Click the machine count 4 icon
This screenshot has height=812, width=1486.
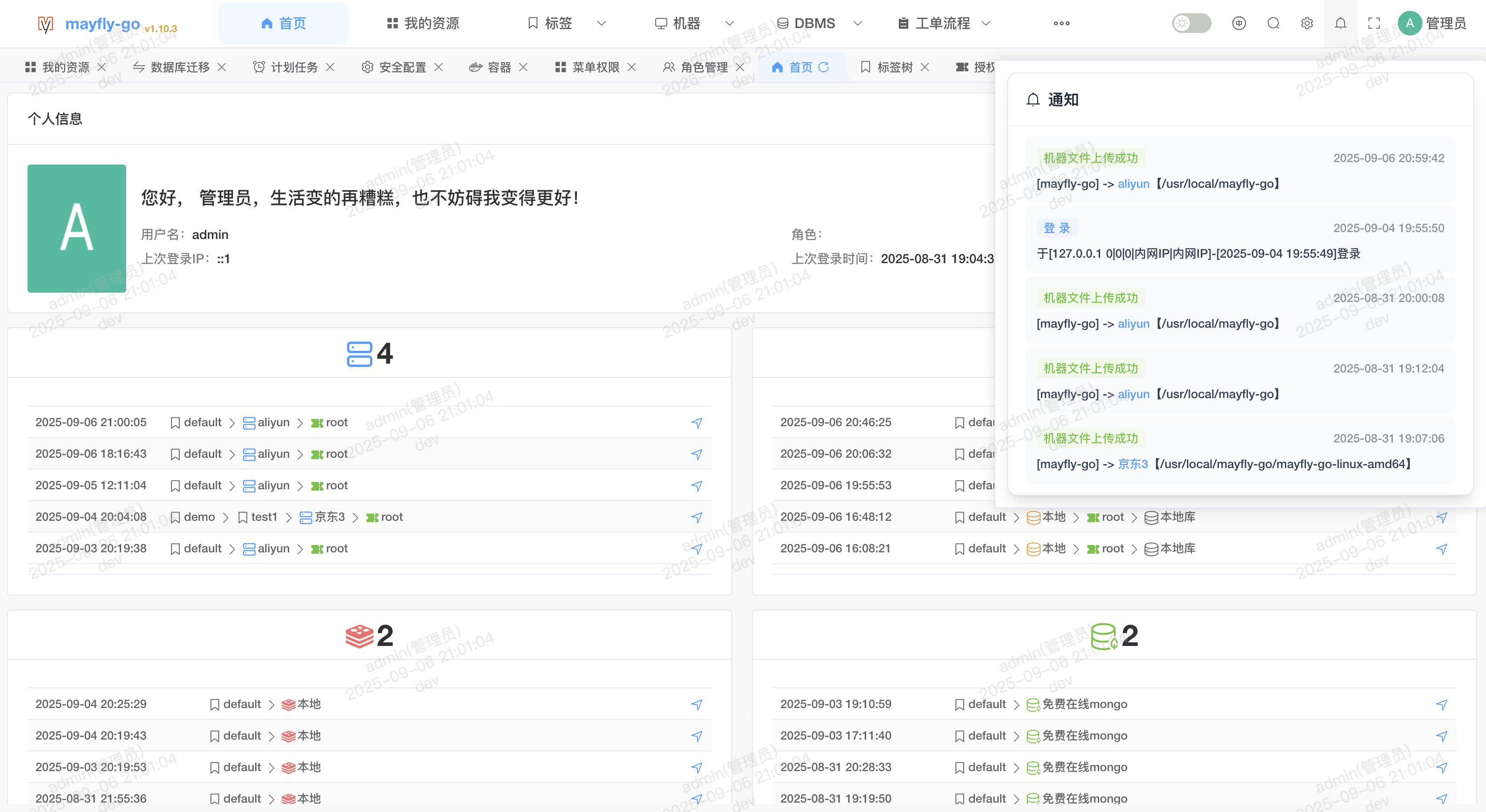pyautogui.click(x=359, y=353)
